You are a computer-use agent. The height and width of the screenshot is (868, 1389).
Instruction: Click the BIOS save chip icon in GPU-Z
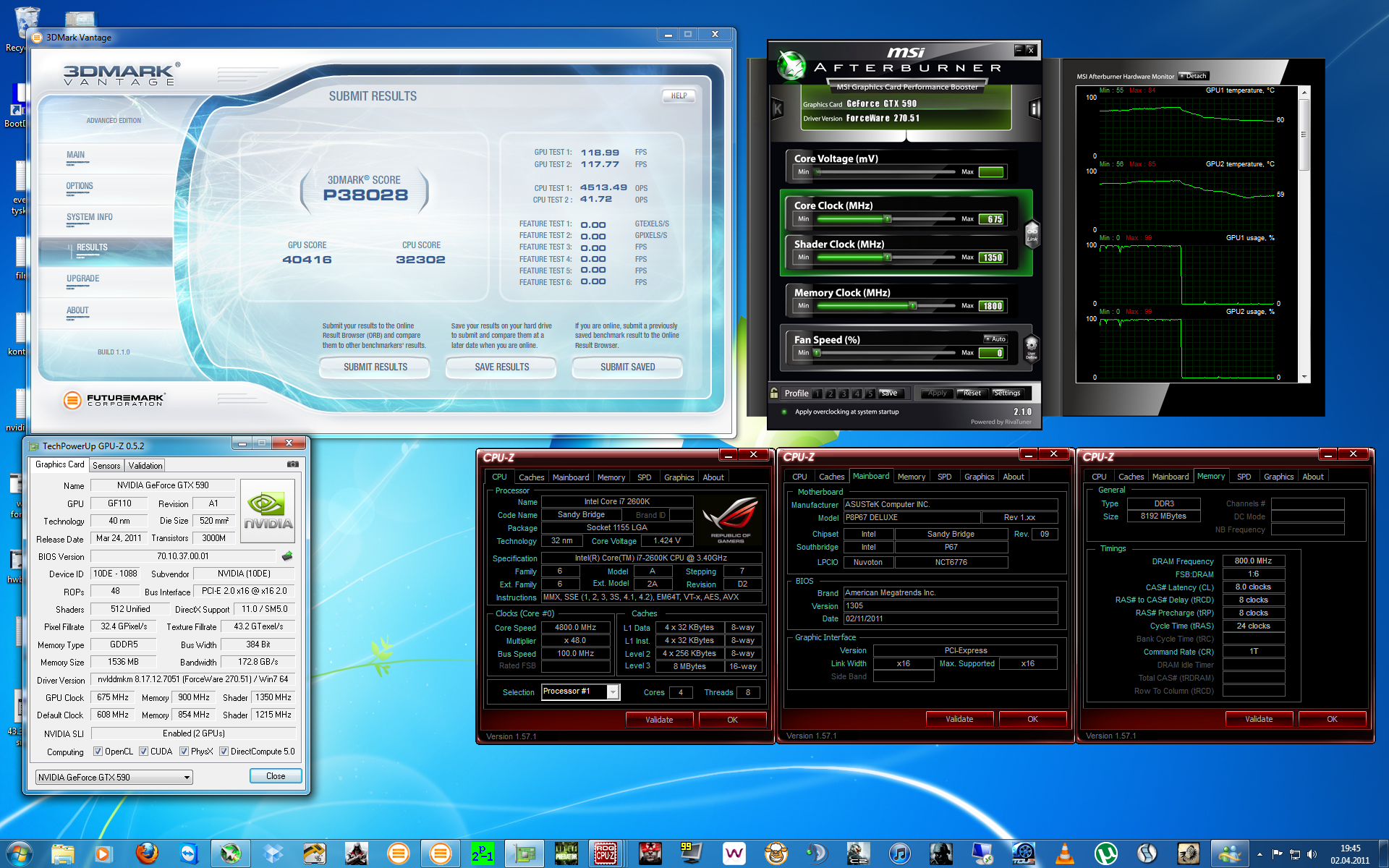tap(287, 556)
